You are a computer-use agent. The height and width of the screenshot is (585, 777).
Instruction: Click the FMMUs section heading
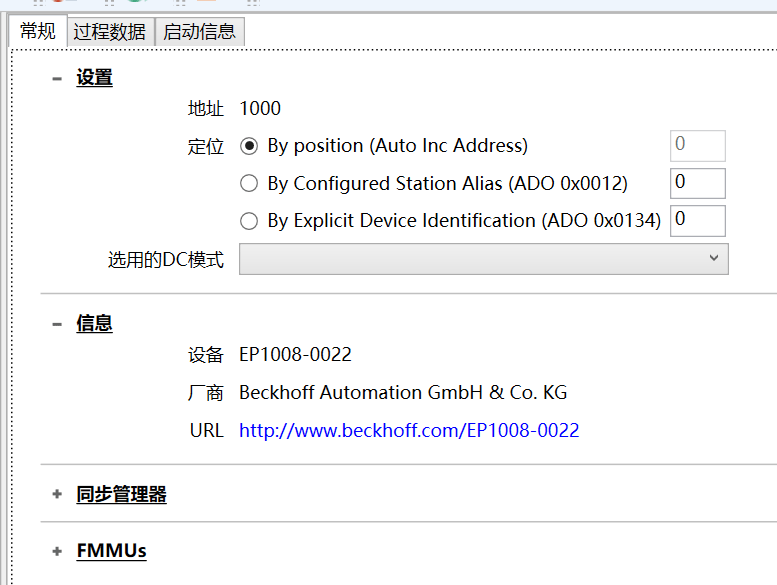pos(111,551)
